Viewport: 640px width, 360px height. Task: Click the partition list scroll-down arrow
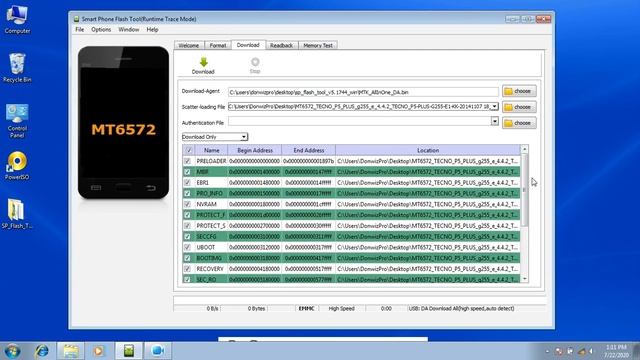[525, 279]
